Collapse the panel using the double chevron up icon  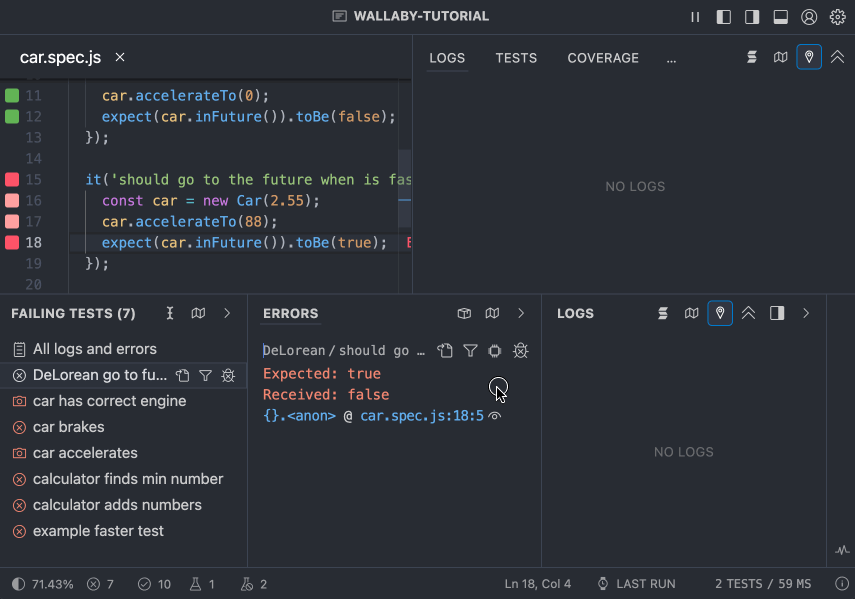(837, 57)
